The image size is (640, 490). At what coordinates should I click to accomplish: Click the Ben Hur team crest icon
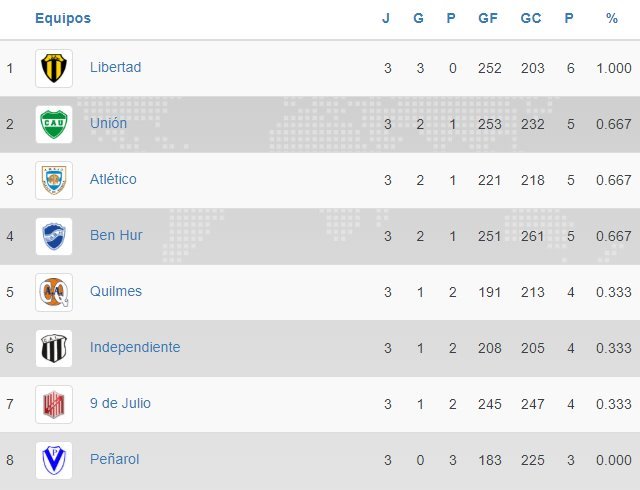click(x=54, y=236)
